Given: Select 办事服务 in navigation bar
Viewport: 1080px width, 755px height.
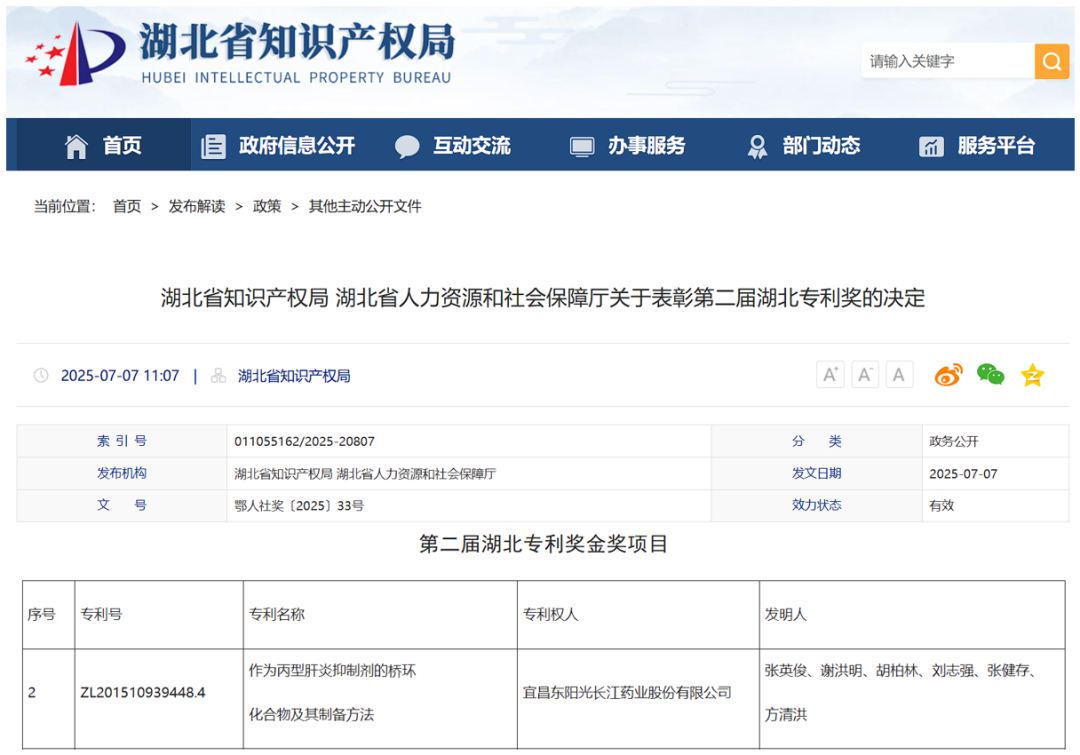Looking at the screenshot, I should [628, 146].
